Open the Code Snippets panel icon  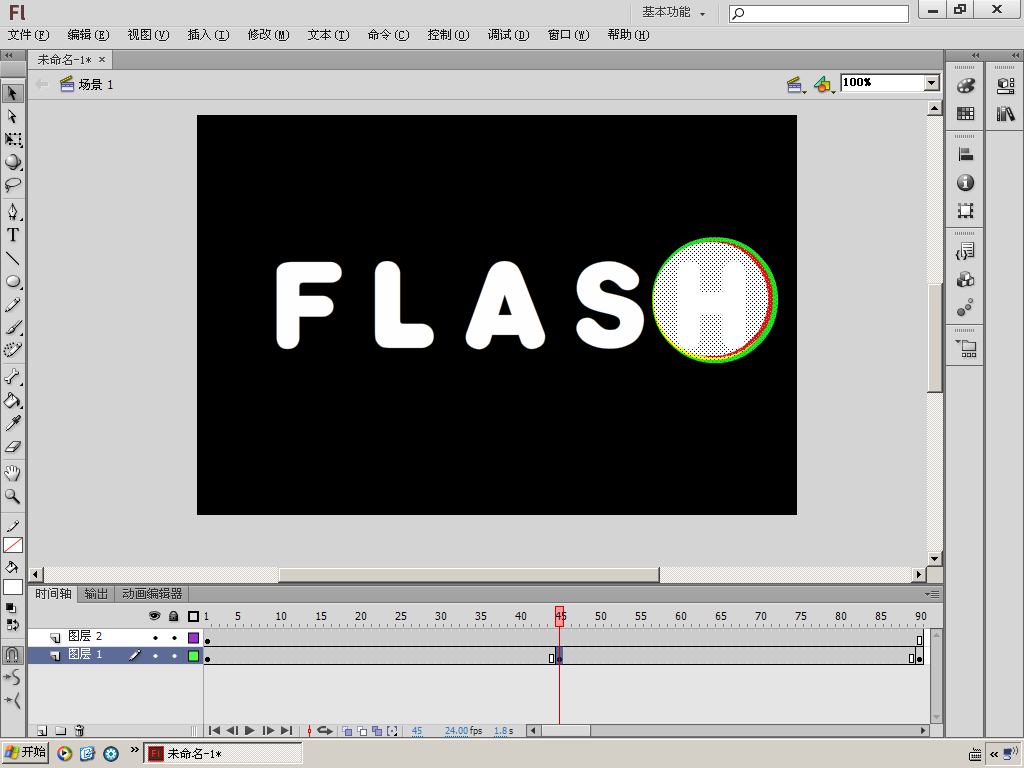(965, 251)
